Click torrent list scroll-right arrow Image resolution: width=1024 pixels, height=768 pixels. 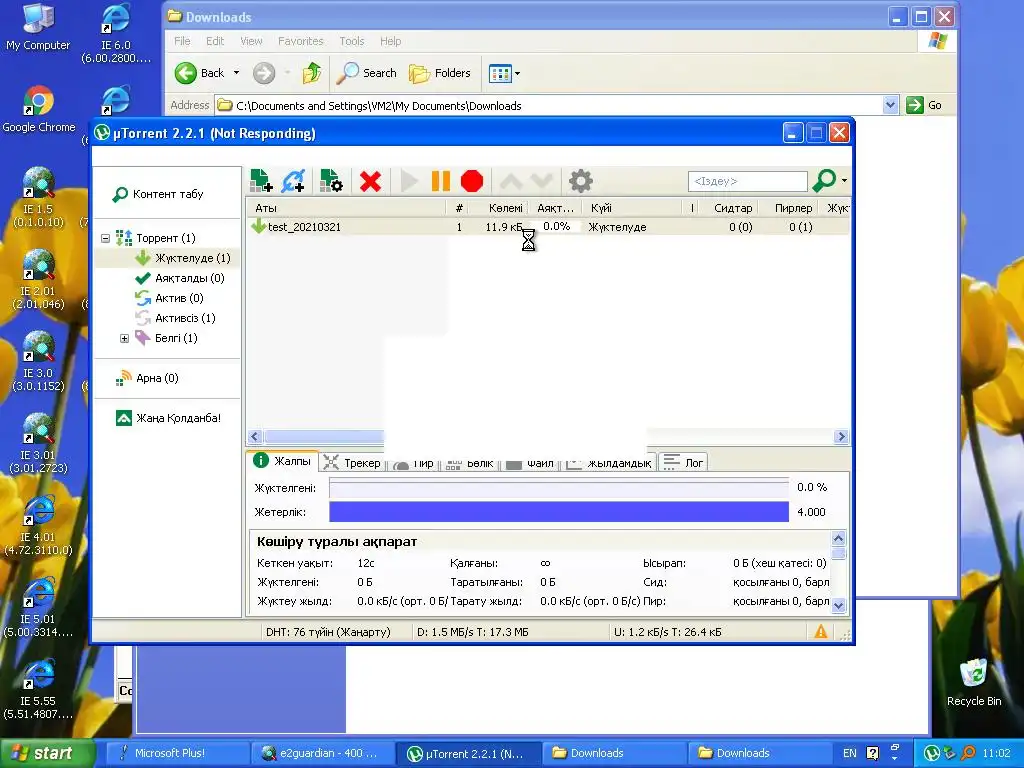click(x=841, y=437)
